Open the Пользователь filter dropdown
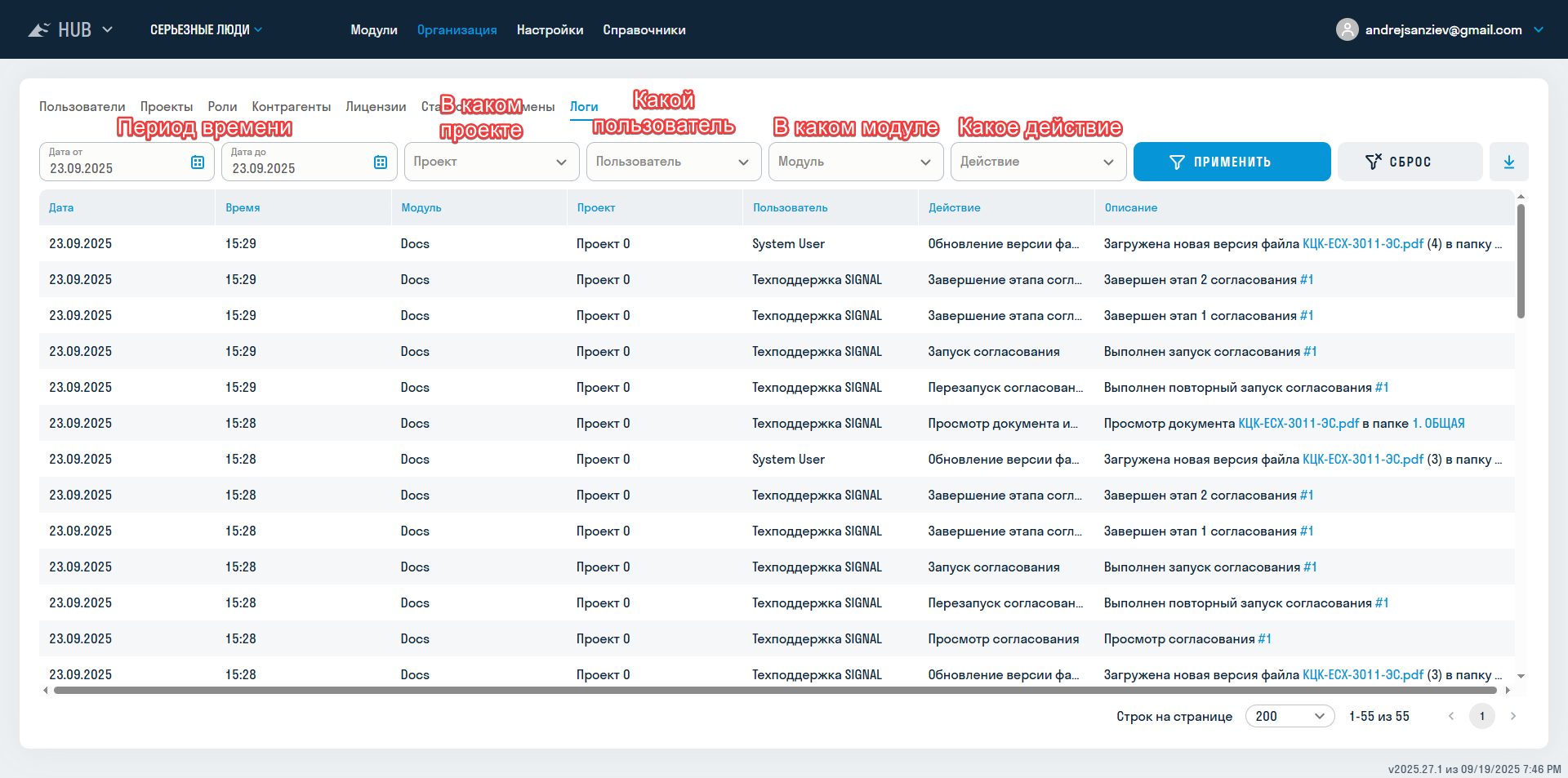Image resolution: width=1568 pixels, height=778 pixels. (x=673, y=162)
